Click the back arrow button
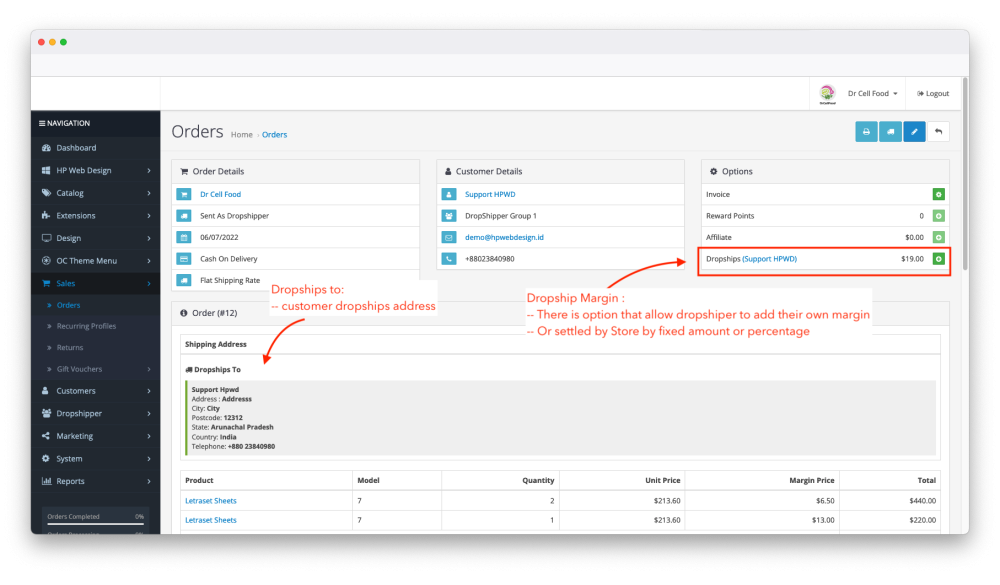The image size is (1000, 585). coord(938,132)
